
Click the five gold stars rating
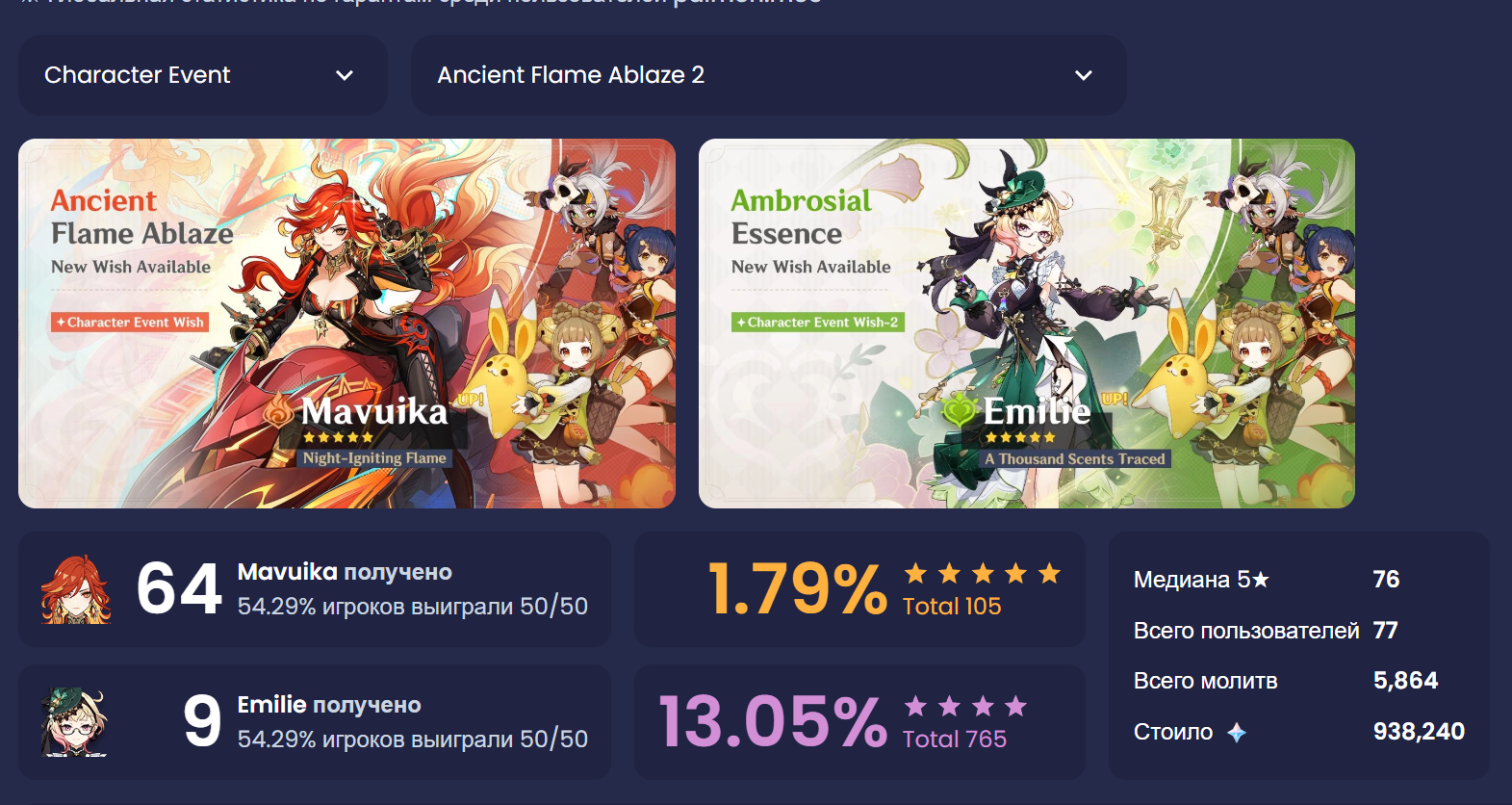click(983, 574)
